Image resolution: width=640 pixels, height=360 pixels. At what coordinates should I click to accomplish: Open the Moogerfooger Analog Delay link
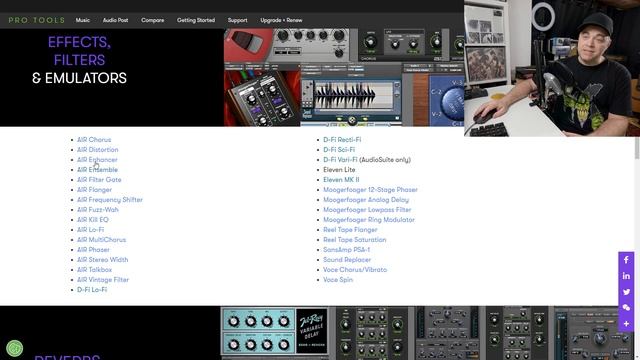(366, 200)
